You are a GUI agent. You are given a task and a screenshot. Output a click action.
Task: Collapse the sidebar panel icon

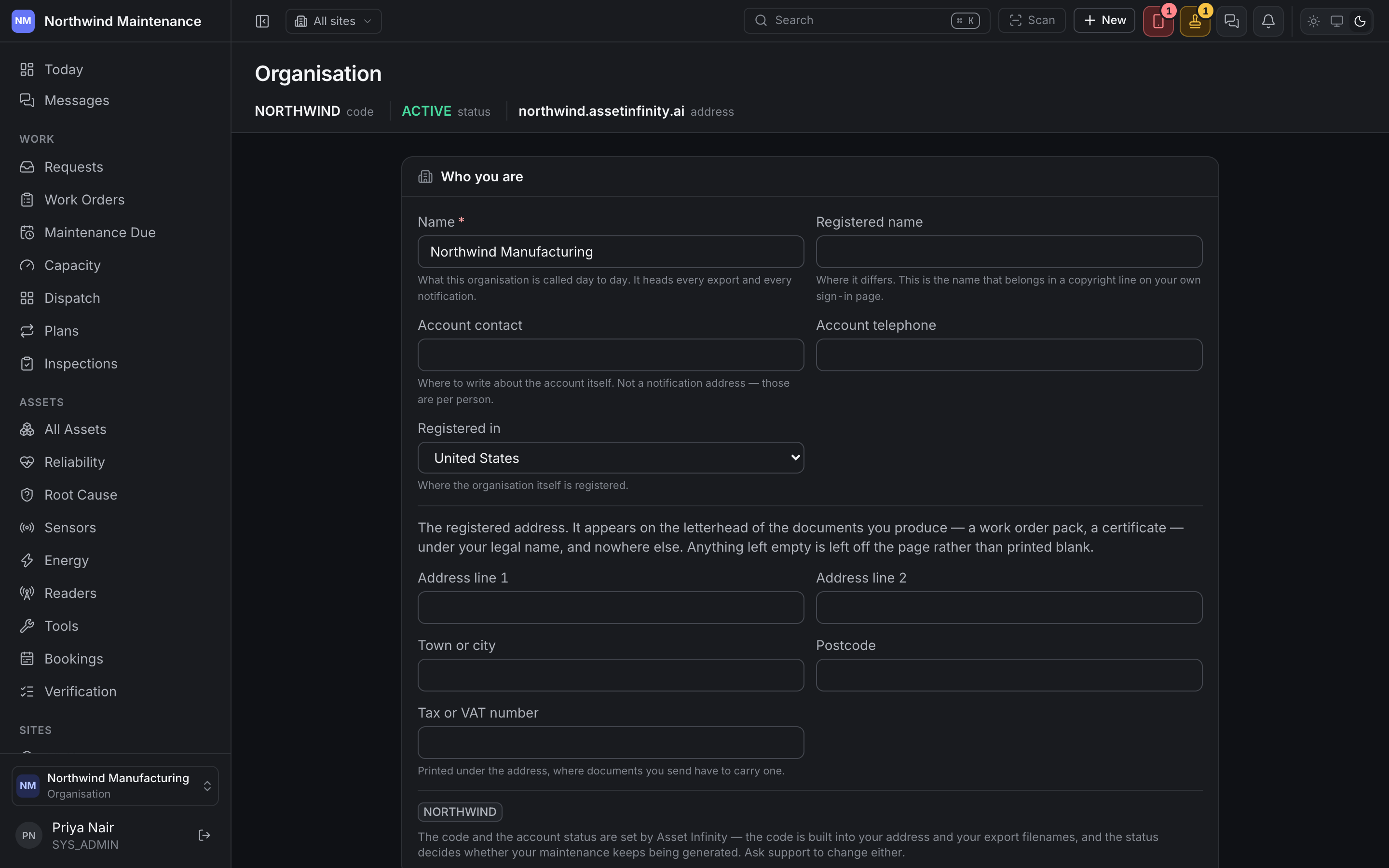pyautogui.click(x=262, y=21)
